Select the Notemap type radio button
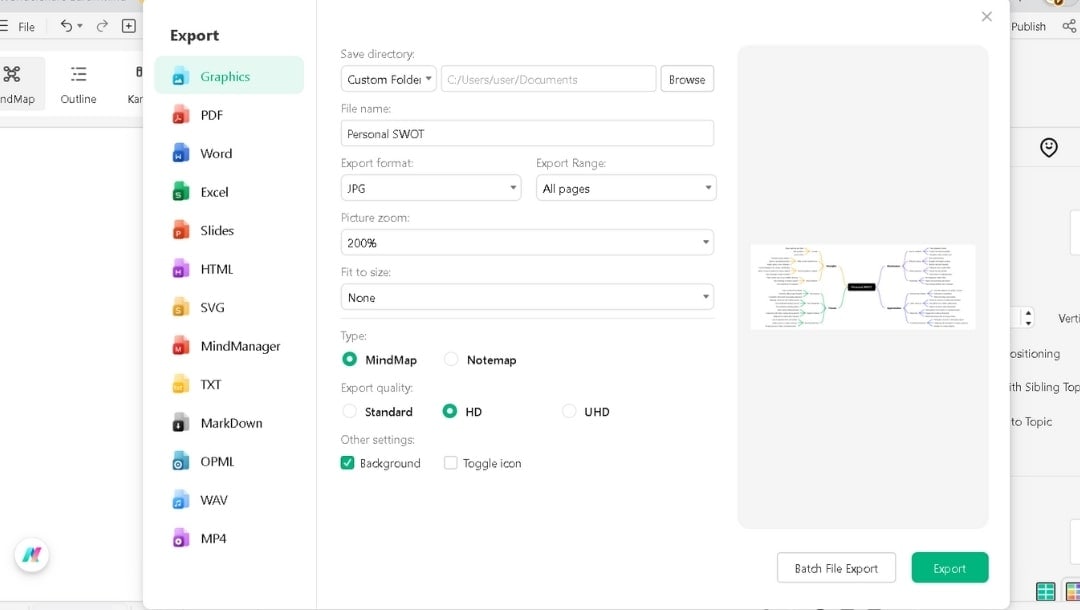This screenshot has height=610, width=1080. coord(451,359)
